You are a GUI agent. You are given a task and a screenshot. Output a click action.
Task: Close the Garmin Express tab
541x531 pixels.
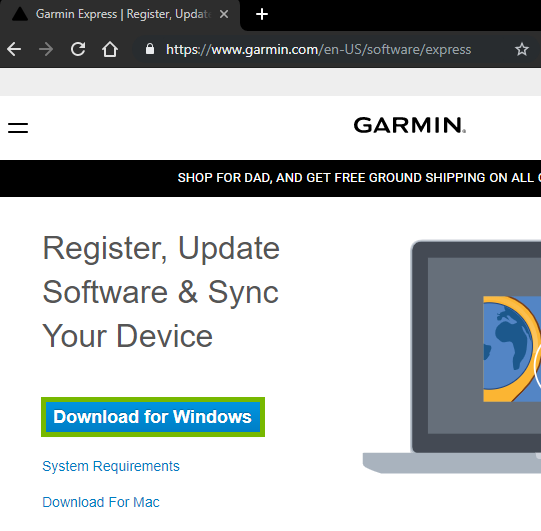[x=224, y=14]
